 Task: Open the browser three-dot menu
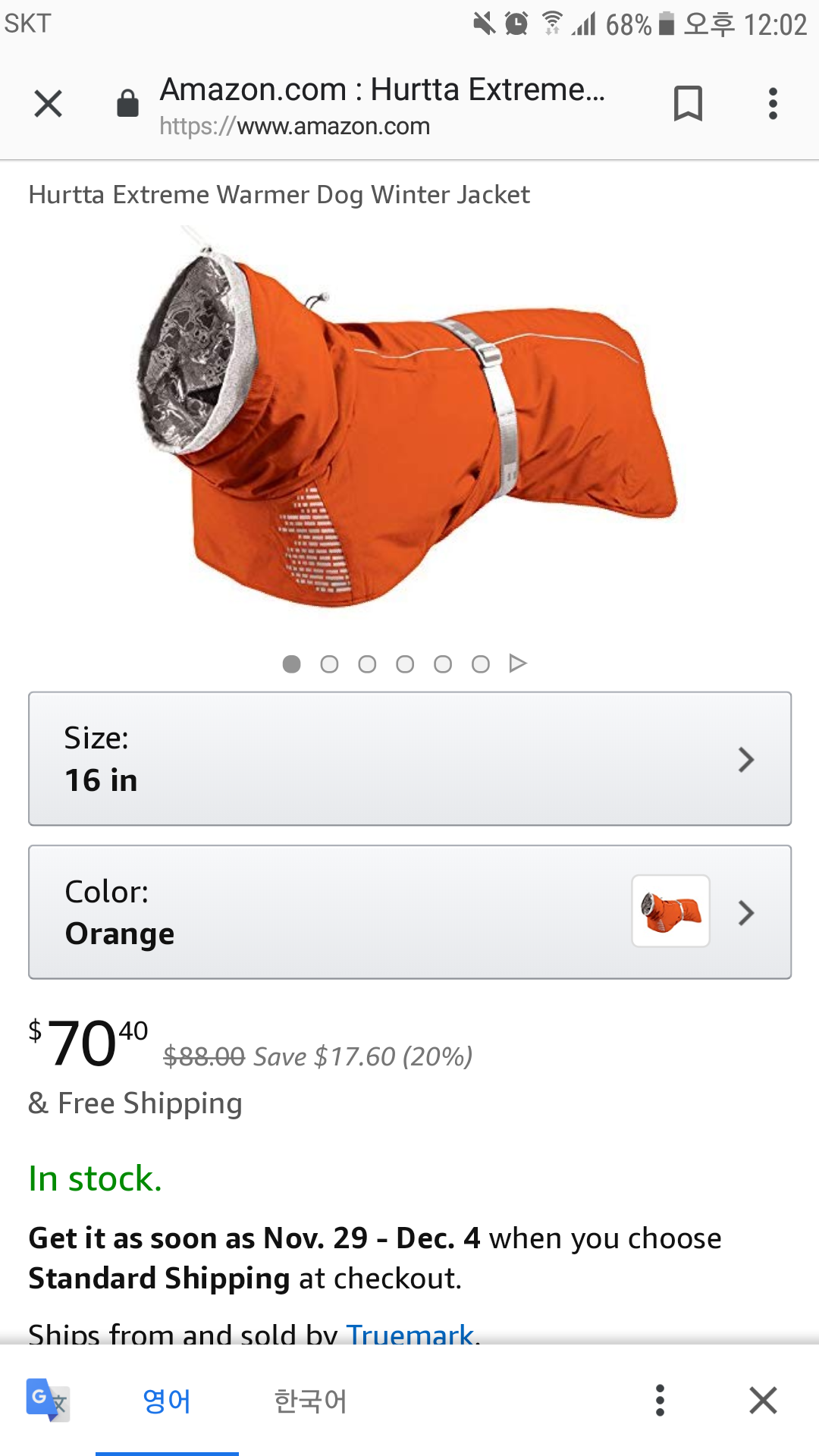tap(773, 104)
